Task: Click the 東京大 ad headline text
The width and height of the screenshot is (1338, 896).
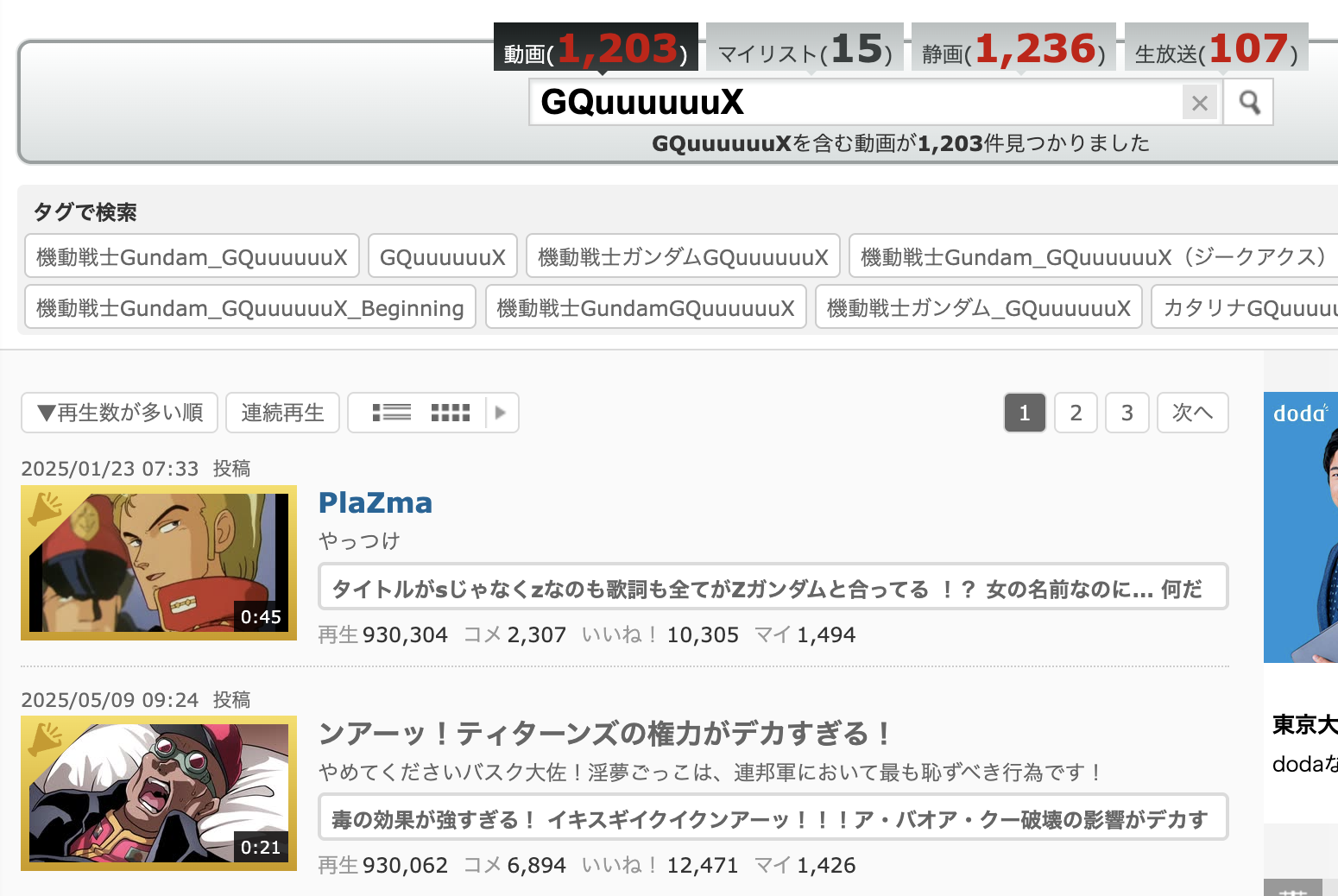Action: coord(1305,725)
